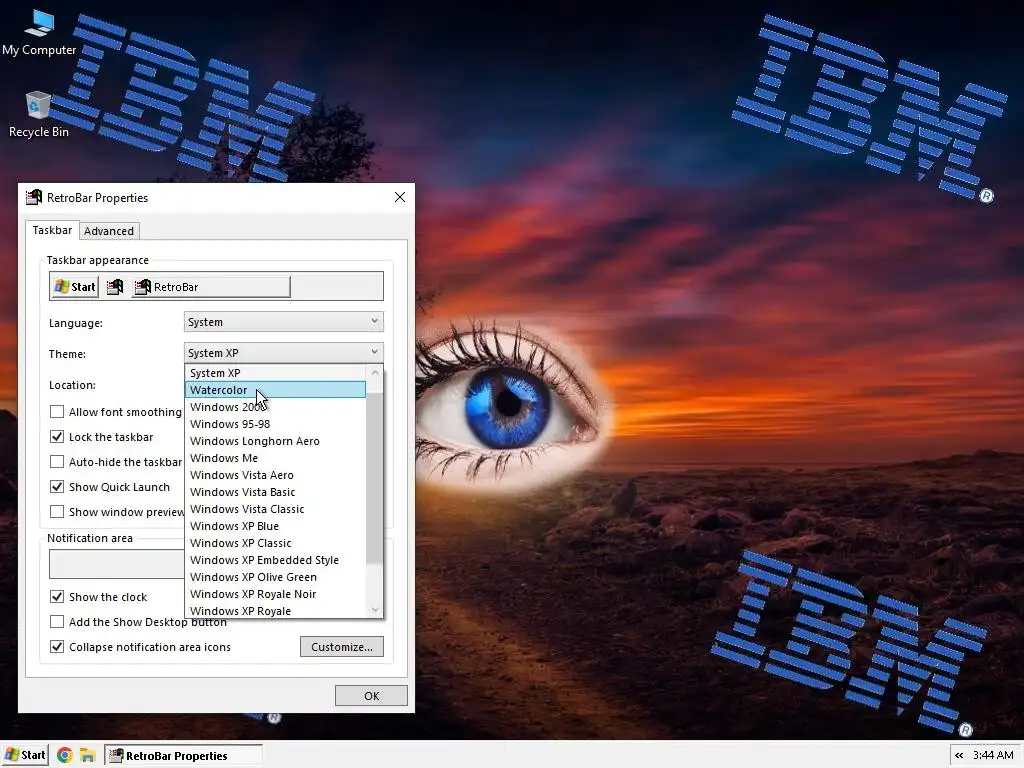Select the Taskbar tab

coord(52,230)
